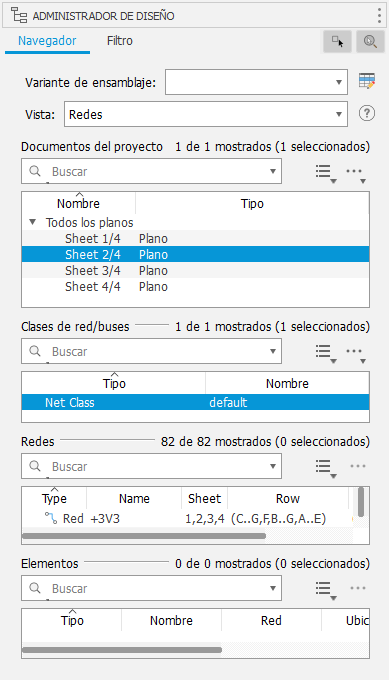Viewport: 389px width, 680px height.
Task: Collapse the Todos los planos tree node
Action: click(32, 222)
